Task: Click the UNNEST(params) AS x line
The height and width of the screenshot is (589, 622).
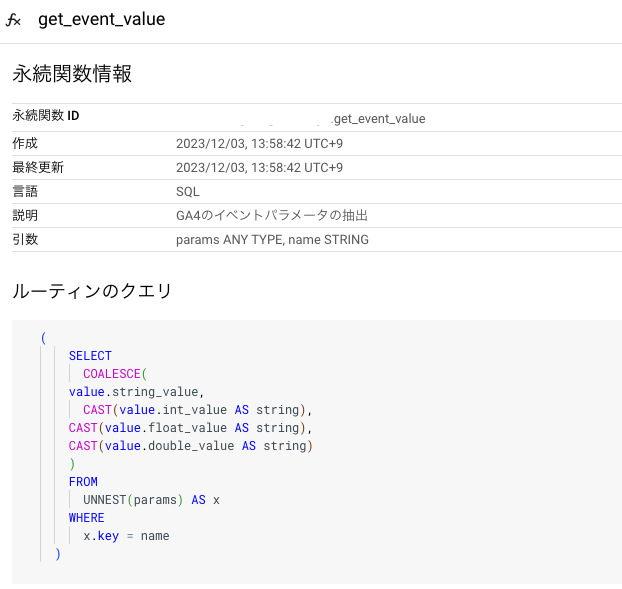Action: pyautogui.click(x=151, y=500)
